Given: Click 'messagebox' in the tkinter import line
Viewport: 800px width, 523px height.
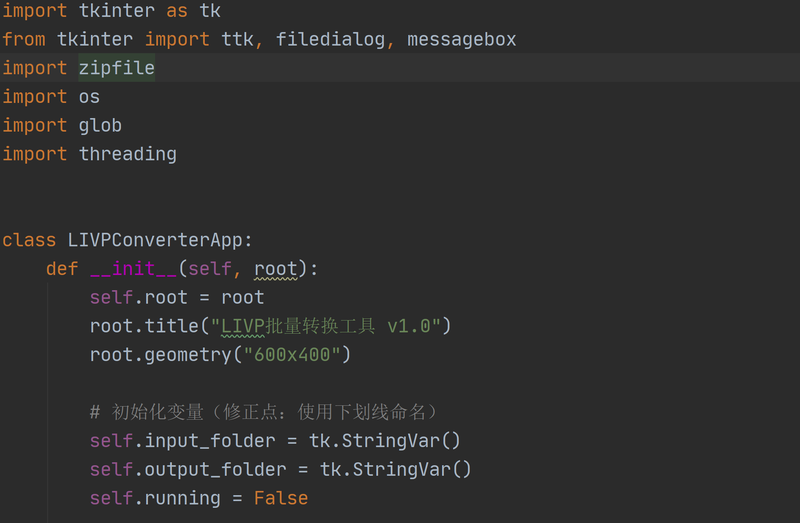Looking at the screenshot, I should tap(462, 39).
